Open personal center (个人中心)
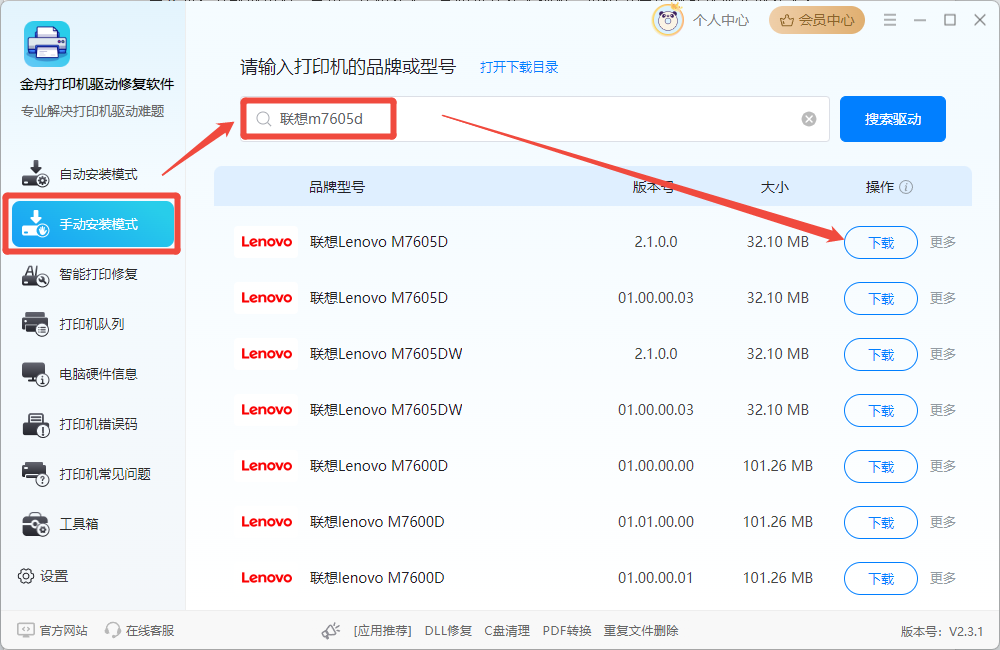 point(721,21)
